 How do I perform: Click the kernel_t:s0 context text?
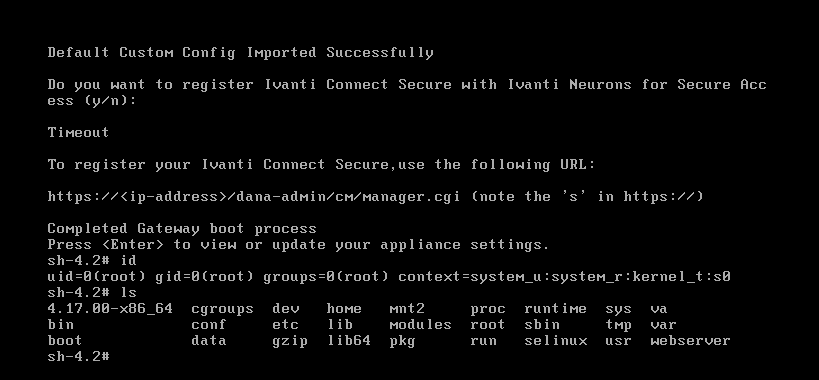click(681, 277)
